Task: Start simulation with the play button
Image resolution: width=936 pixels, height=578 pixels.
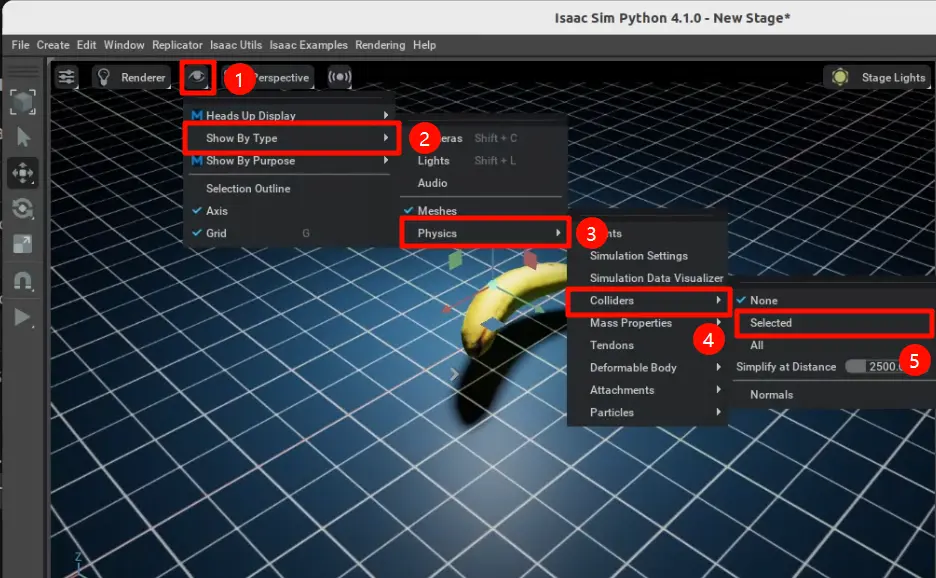Action: coord(23,317)
